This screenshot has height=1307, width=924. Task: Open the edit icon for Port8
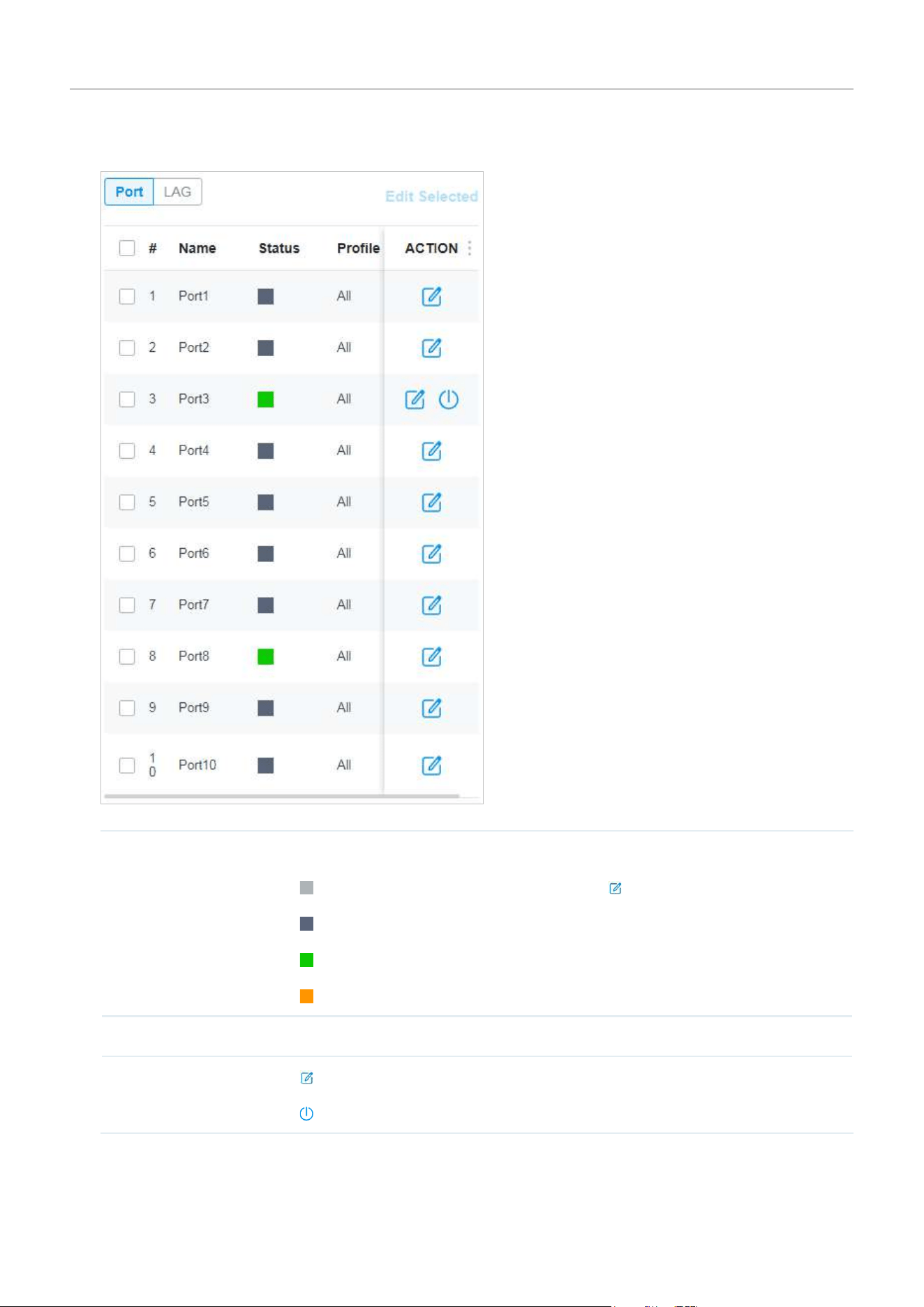431,656
